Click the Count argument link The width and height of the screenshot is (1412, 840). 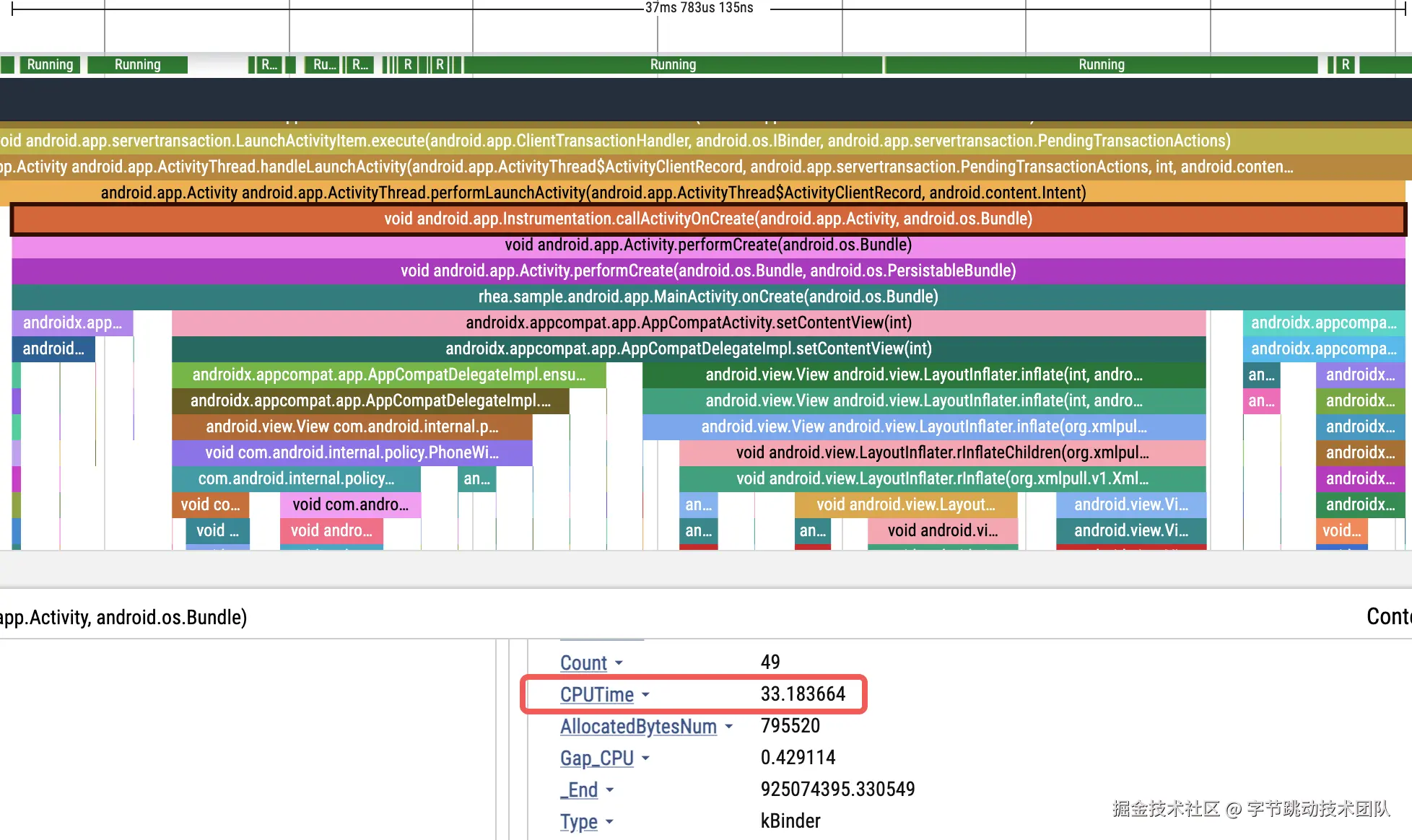[583, 663]
